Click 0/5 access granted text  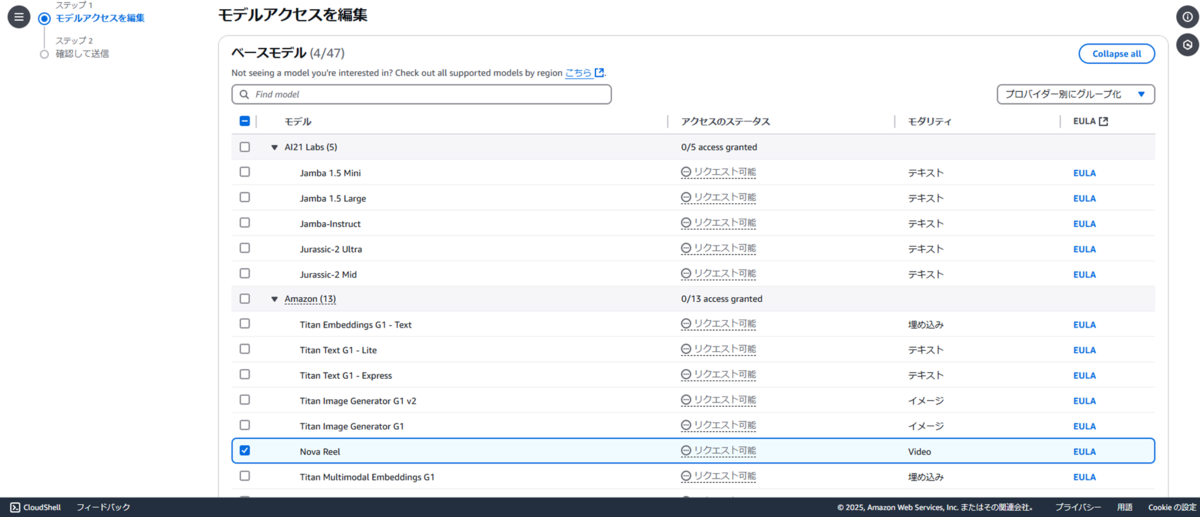[719, 147]
